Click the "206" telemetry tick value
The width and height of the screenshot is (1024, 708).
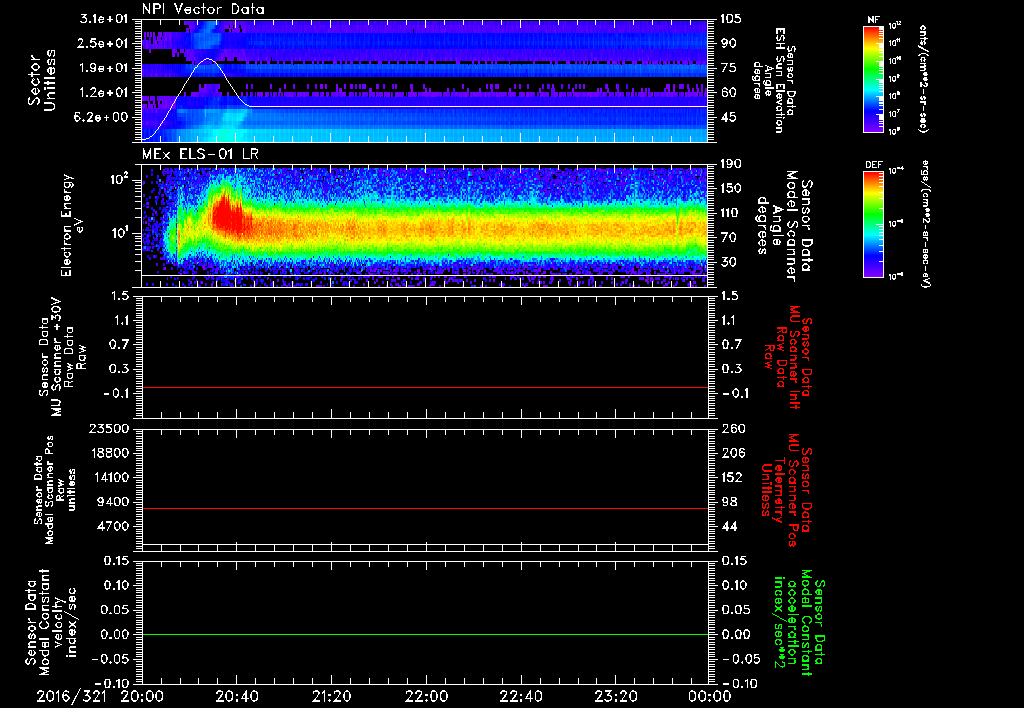click(732, 453)
